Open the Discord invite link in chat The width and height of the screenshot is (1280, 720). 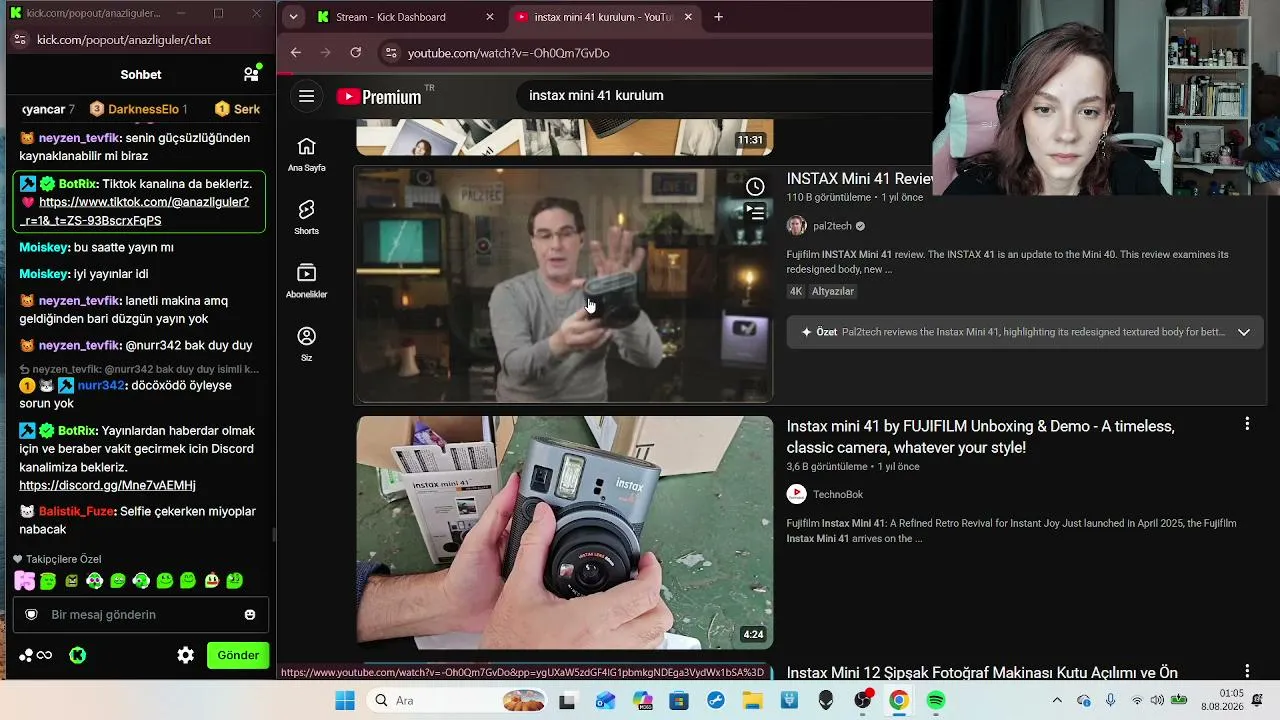point(107,485)
